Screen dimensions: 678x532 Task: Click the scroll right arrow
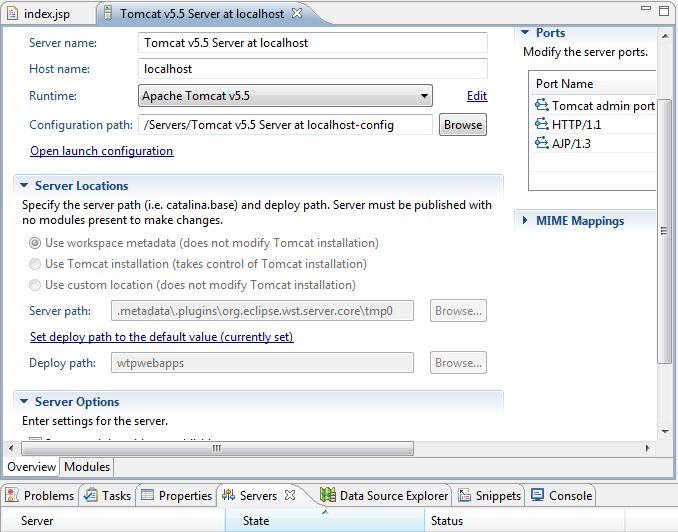(647, 449)
